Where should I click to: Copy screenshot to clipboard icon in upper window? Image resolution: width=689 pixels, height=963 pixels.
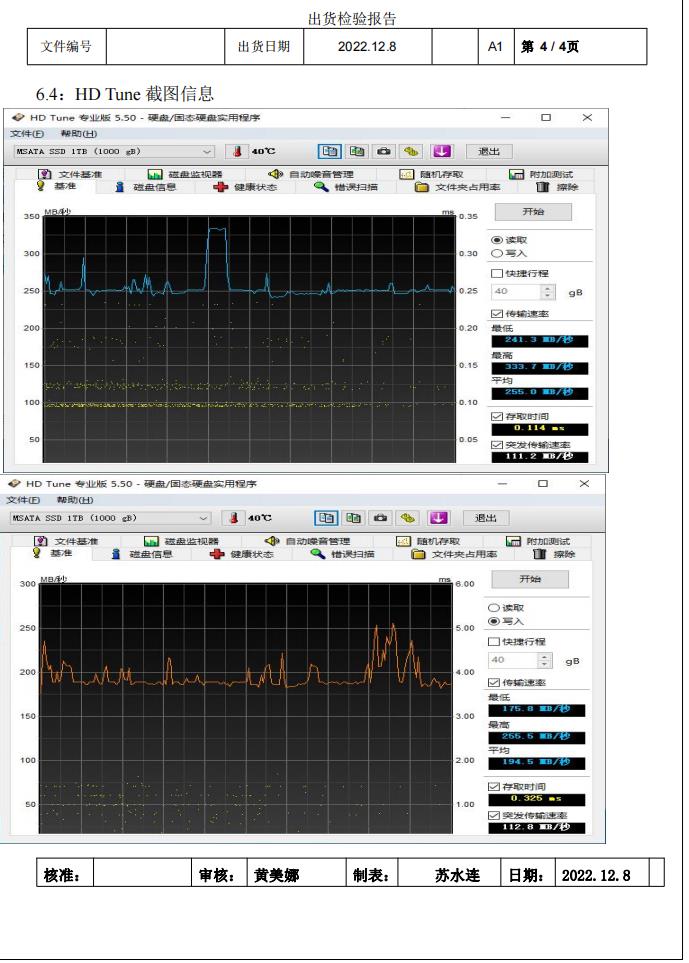357,151
